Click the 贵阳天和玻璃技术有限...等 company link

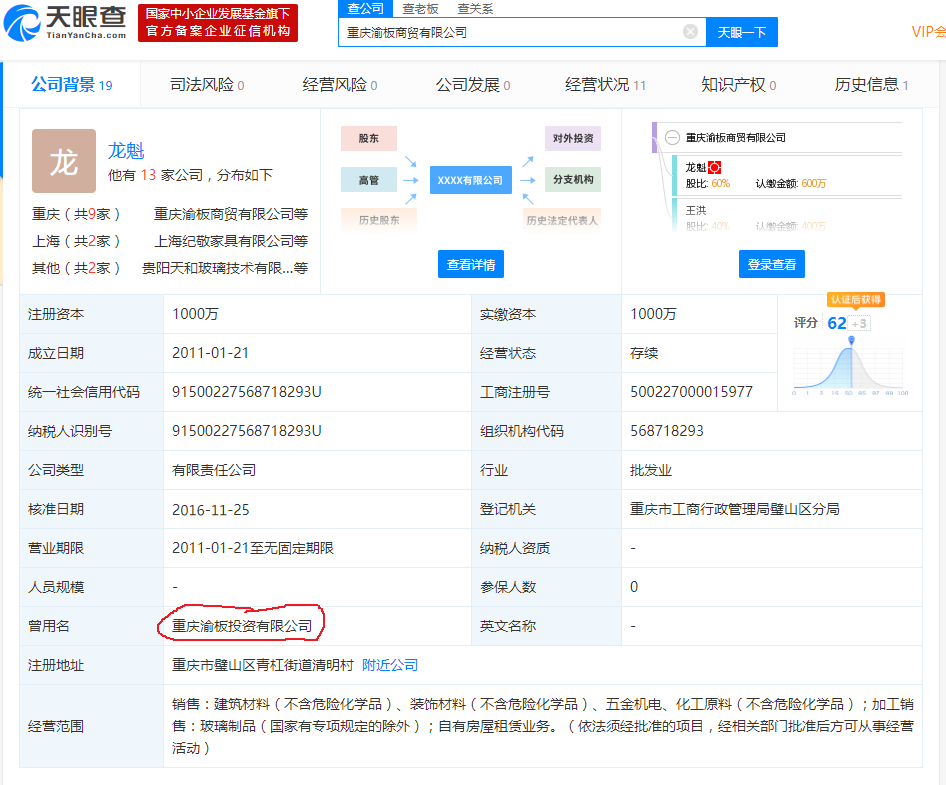point(225,268)
